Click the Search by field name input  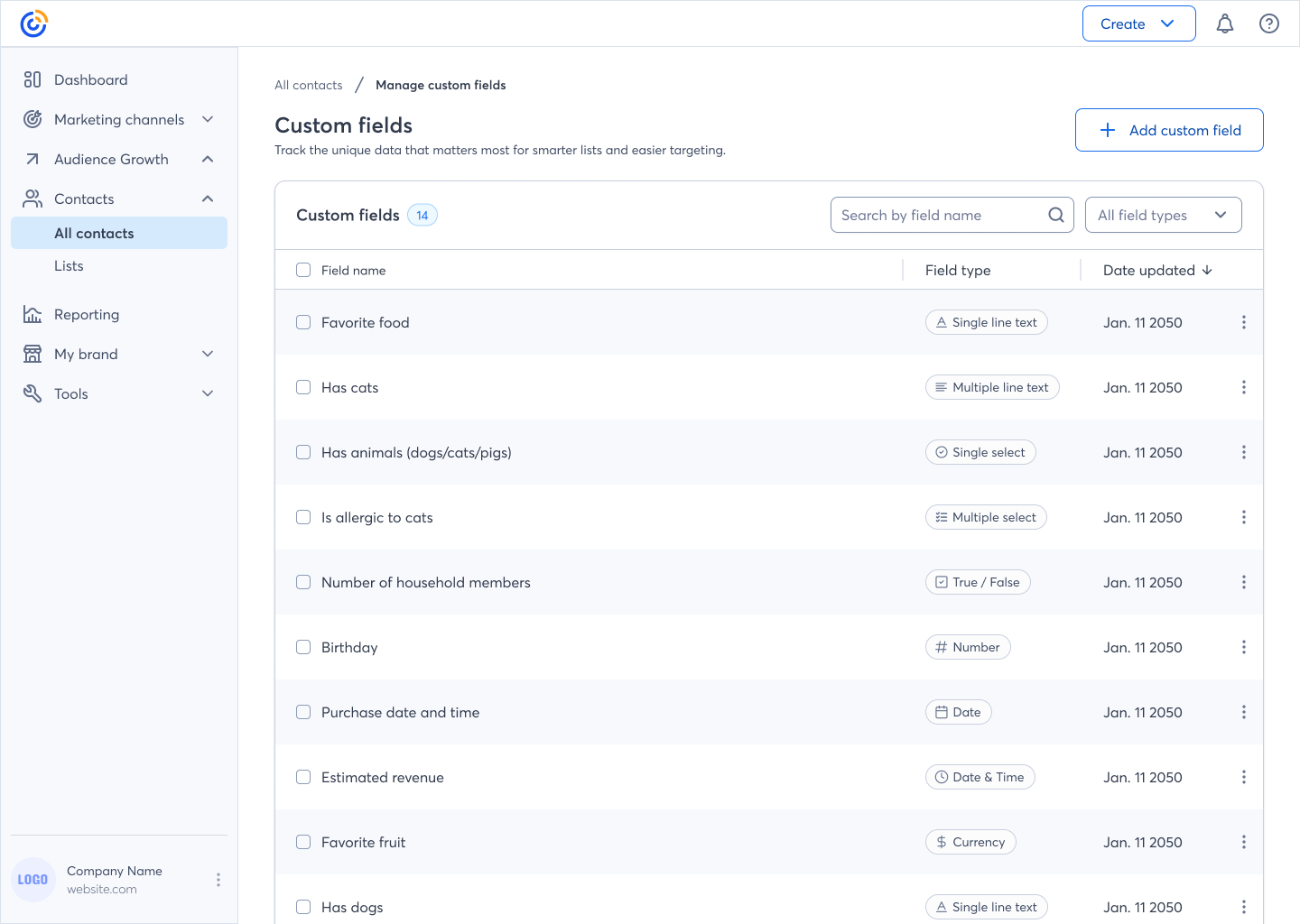[939, 215]
